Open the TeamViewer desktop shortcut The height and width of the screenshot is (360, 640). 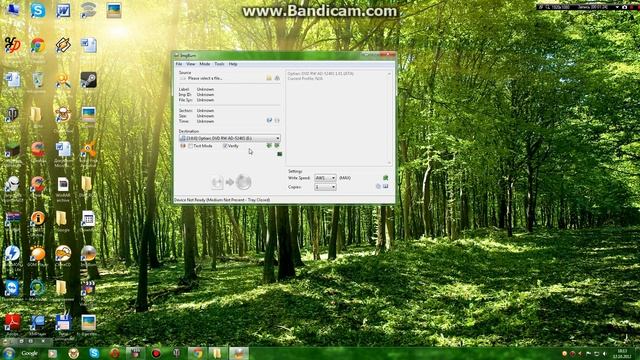(x=12, y=288)
